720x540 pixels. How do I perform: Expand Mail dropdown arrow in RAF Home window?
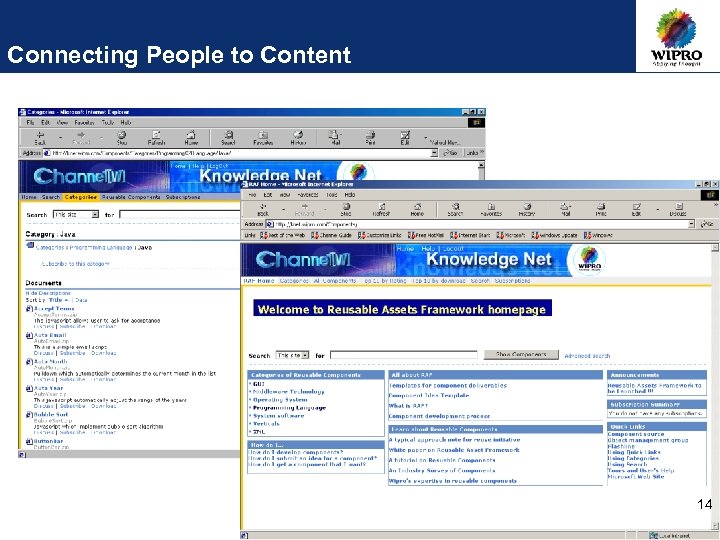pos(571,208)
